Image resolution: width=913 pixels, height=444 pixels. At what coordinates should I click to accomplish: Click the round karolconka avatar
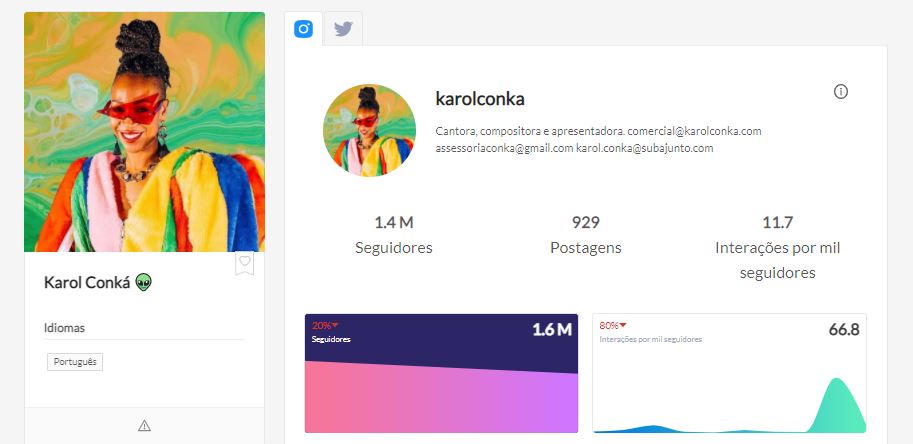(369, 130)
